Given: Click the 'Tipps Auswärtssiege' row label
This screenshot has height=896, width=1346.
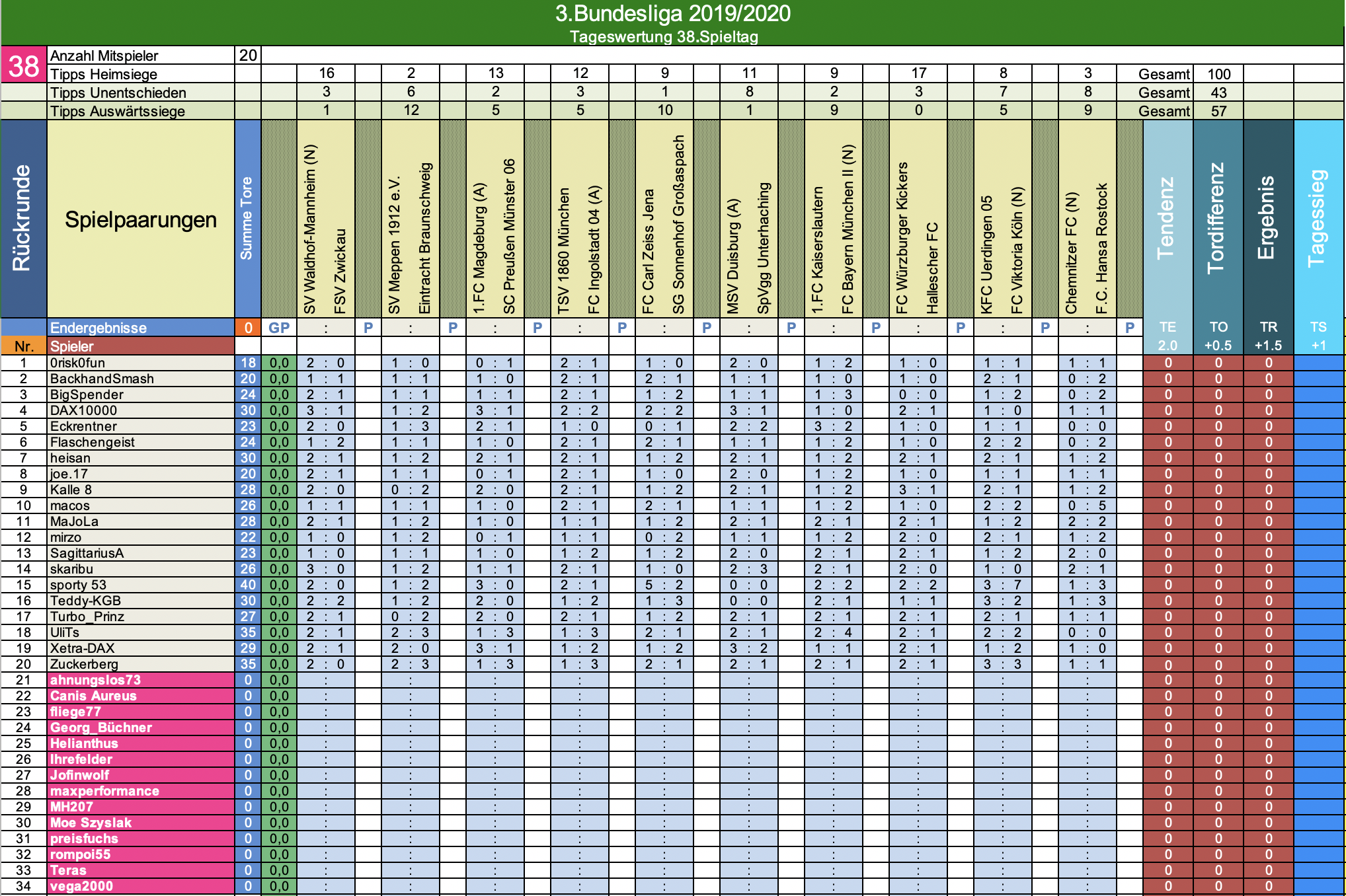Looking at the screenshot, I should [141, 111].
